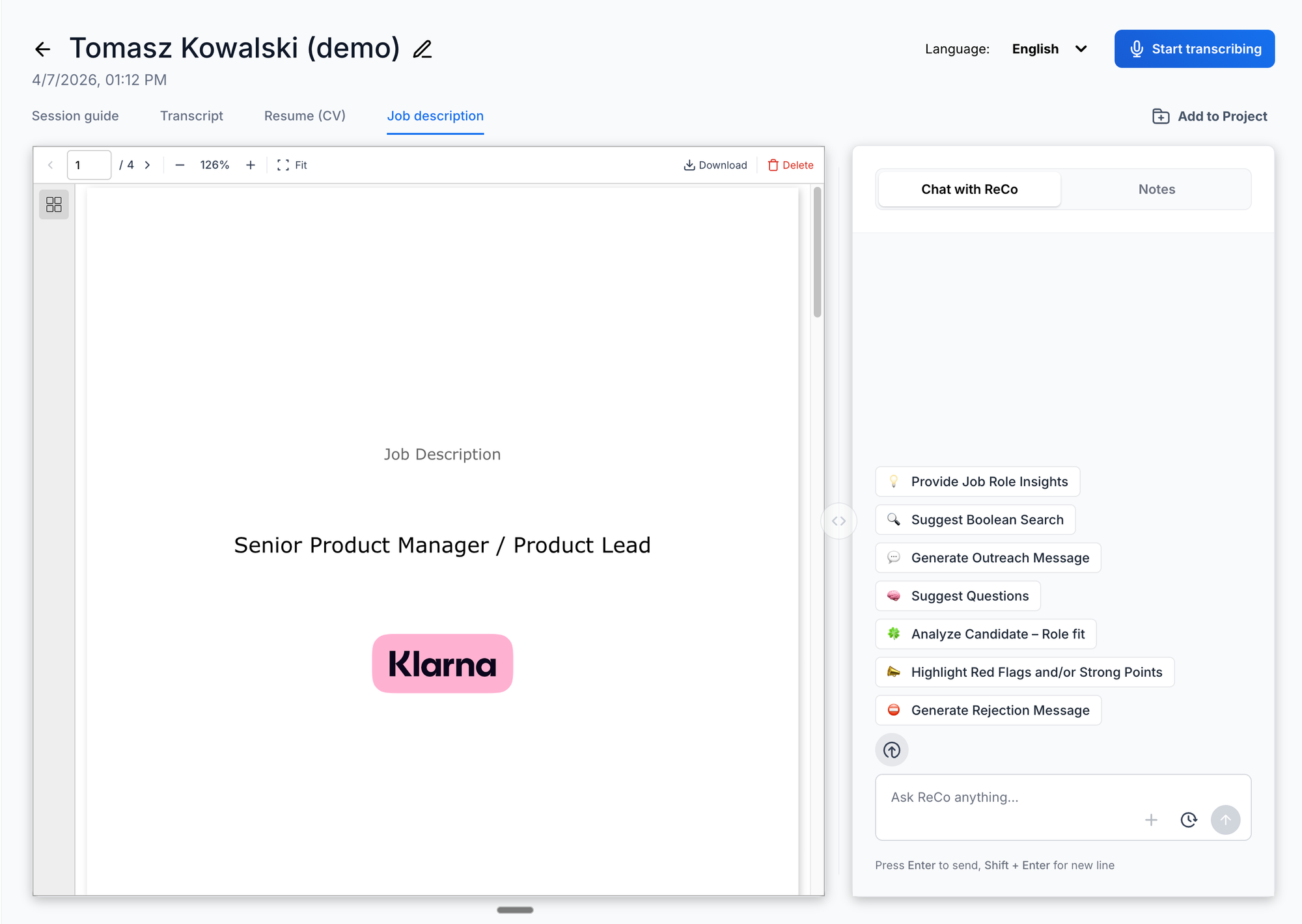This screenshot has width=1302, height=924.
Task: Select Generate Outreach Message prompt
Action: coord(988,558)
